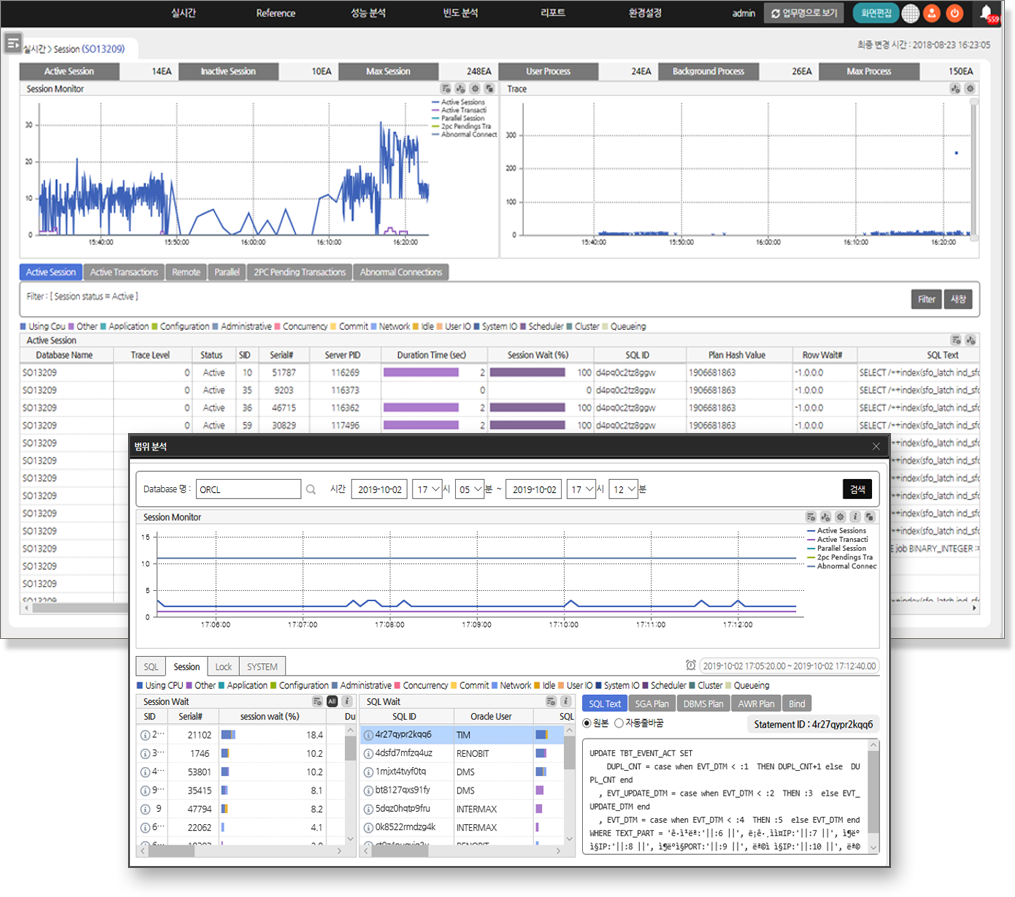This screenshot has width=1015, height=897.
Task: Click info icon beside SQL ID 4dsfd7mfzq4uz
Action: point(368,753)
